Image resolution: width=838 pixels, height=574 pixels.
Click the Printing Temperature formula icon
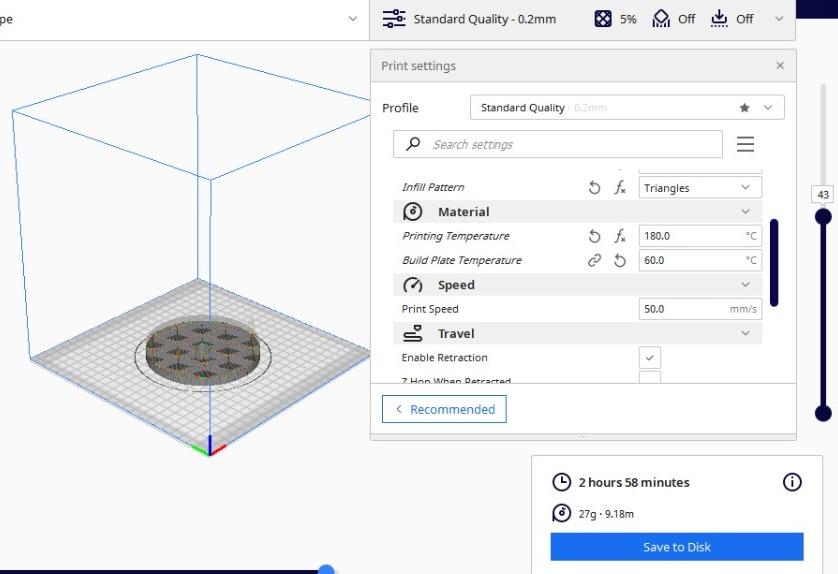pyautogui.click(x=619, y=236)
